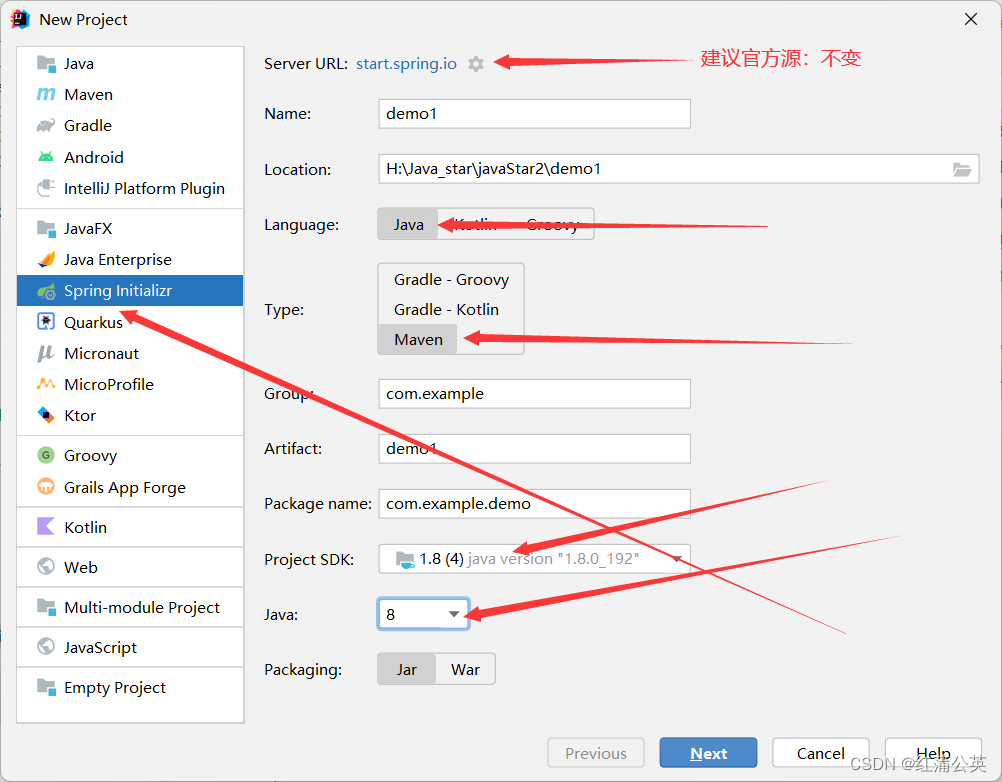Select Kotlin project type
1002x782 pixels.
(x=130, y=527)
